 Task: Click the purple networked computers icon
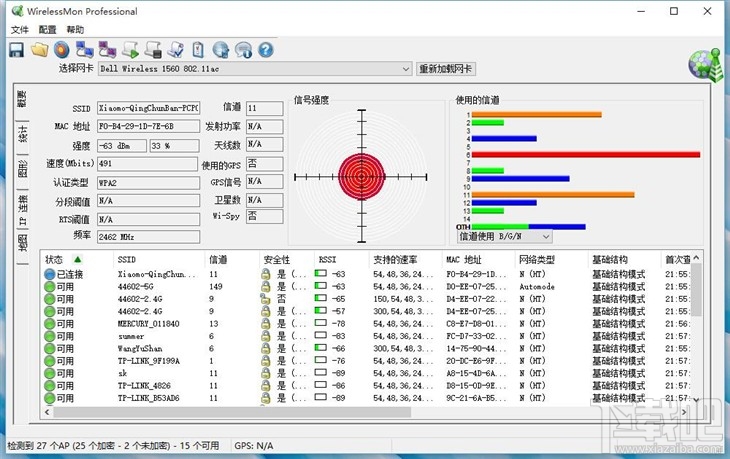click(x=107, y=50)
